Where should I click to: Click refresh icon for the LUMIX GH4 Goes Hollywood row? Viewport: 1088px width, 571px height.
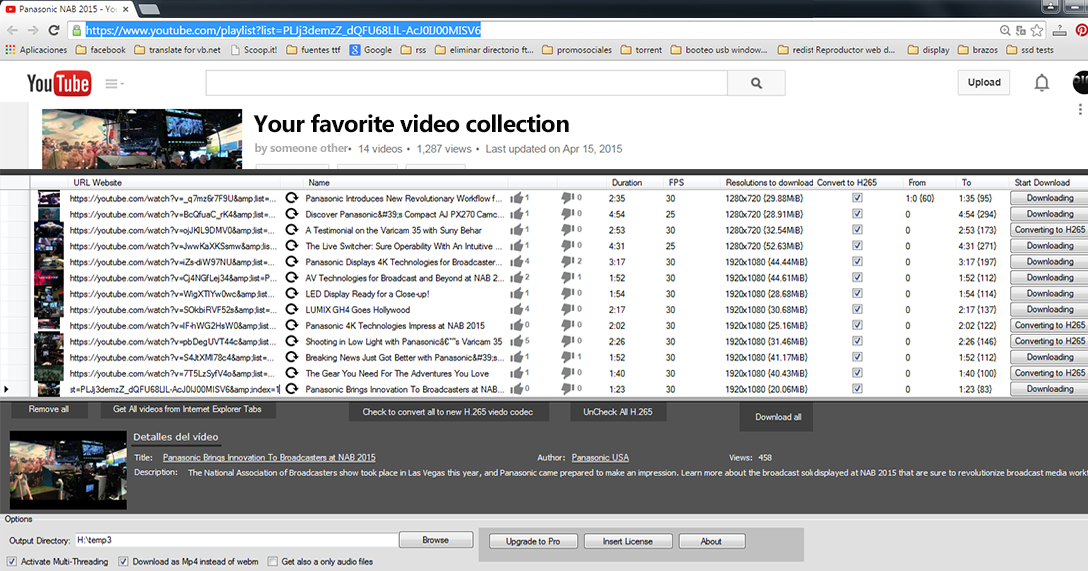click(x=292, y=309)
